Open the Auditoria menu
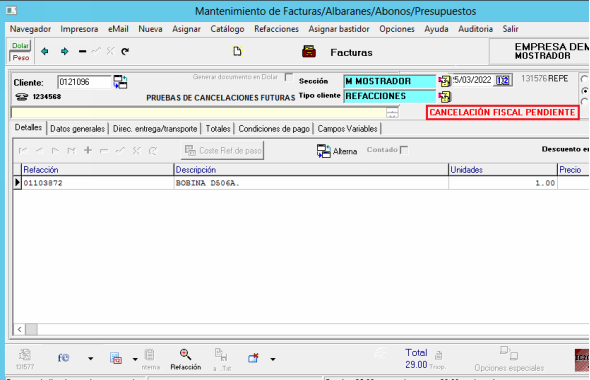This screenshot has width=590, height=380. coord(475,29)
